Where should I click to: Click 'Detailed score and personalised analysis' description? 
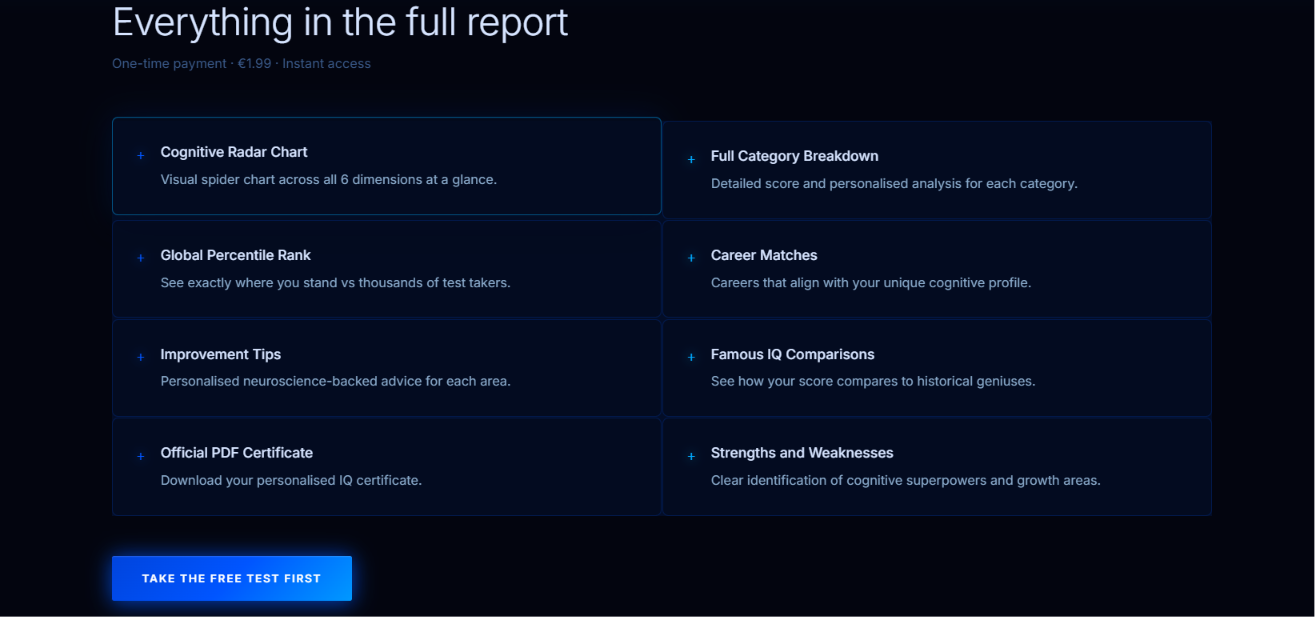(x=894, y=184)
